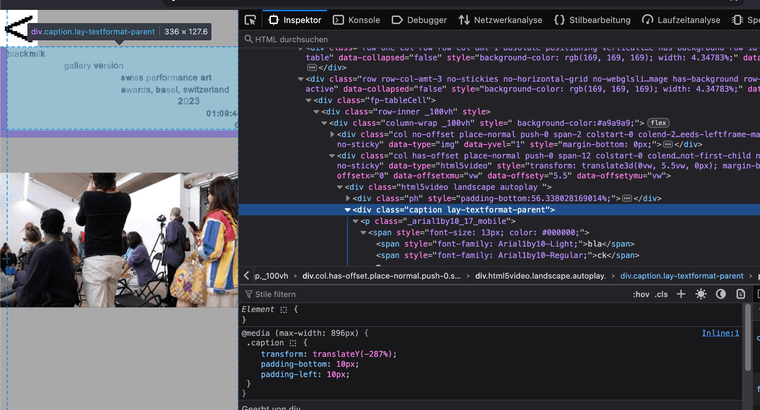The height and width of the screenshot is (410, 760).
Task: Select div.col.has-offset breadcrumb
Action: [381, 276]
